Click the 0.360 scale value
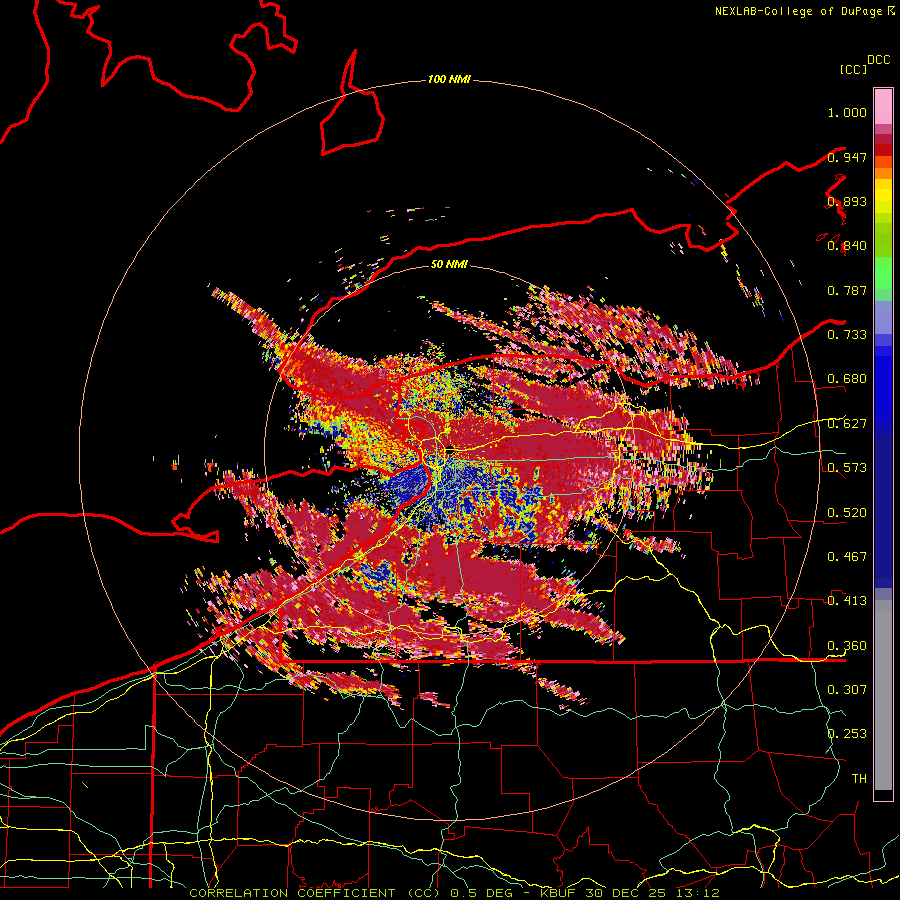The height and width of the screenshot is (900, 900). (847, 646)
